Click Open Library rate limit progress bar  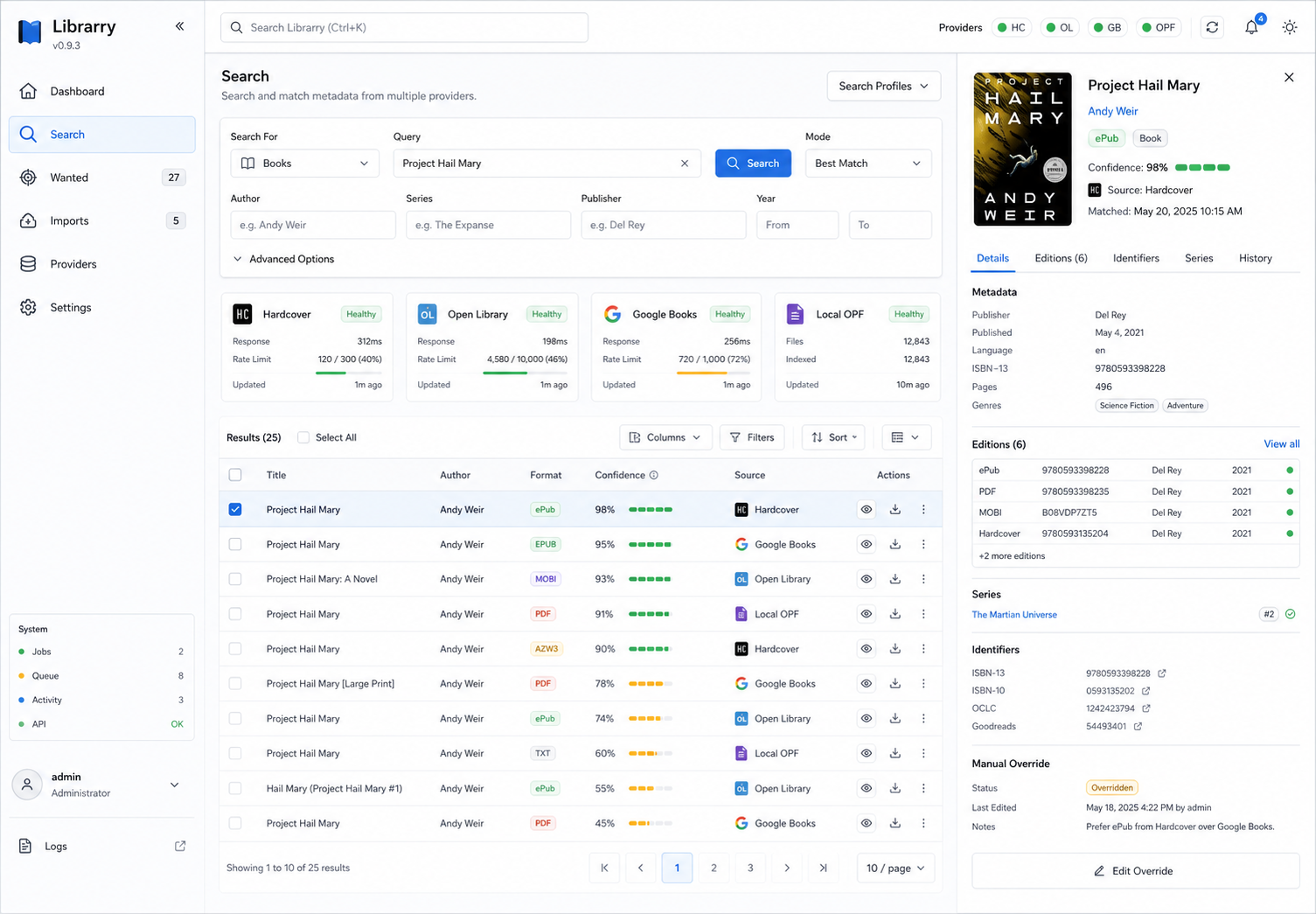(525, 373)
